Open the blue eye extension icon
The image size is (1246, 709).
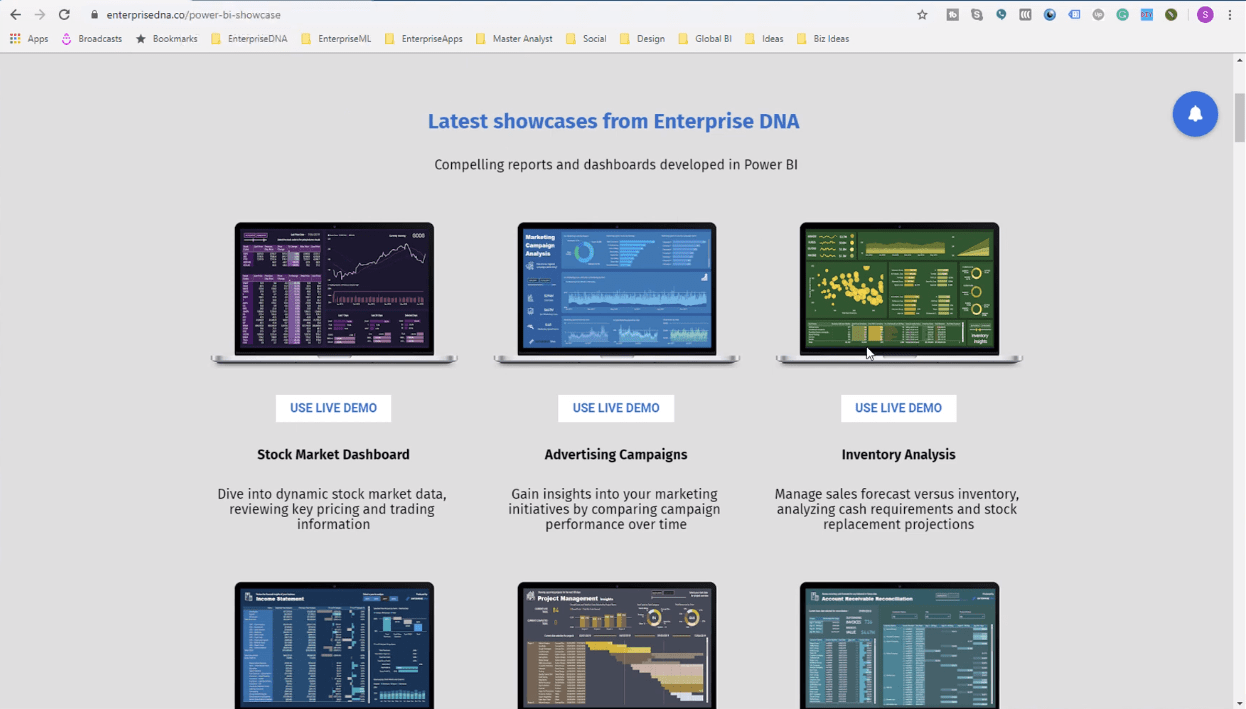pos(1049,15)
